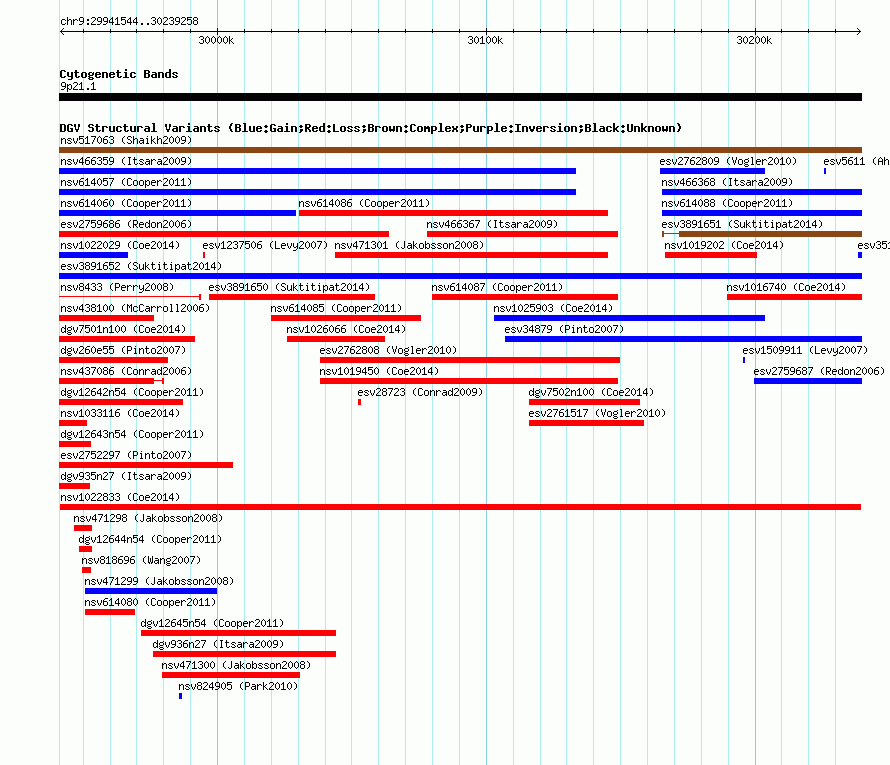The image size is (890, 765).
Task: Open the esv28723 (Conrad2009) variant
Action: coord(359,402)
